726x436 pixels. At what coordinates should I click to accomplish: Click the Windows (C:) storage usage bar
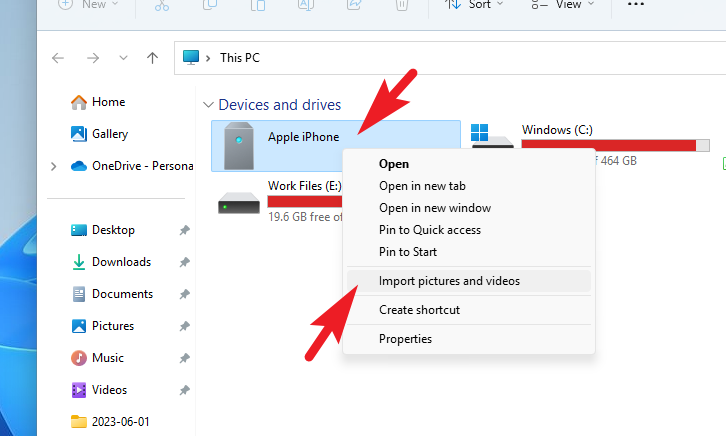(615, 145)
